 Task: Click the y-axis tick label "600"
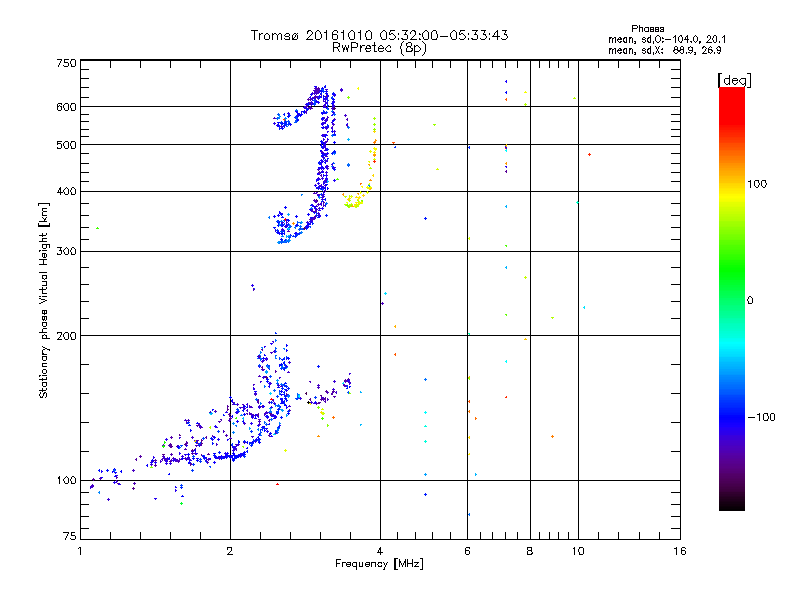pos(66,107)
